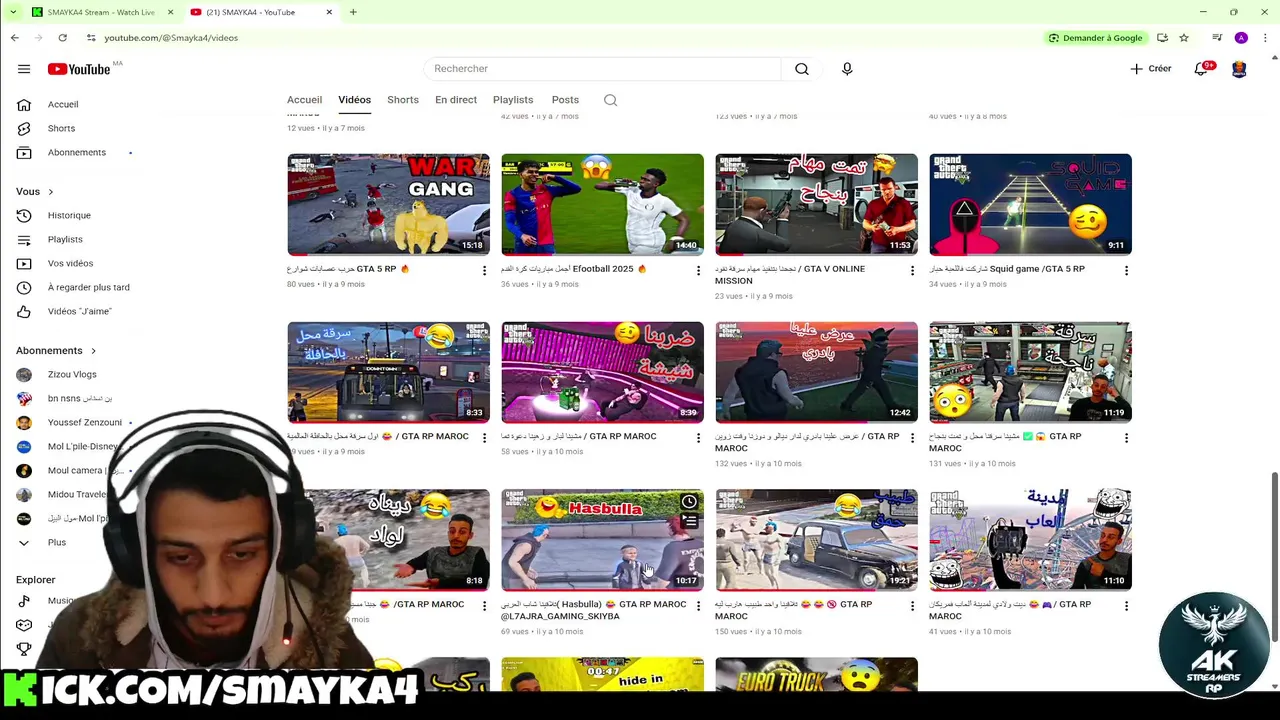The width and height of the screenshot is (1280, 720).
Task: Open Vos vidéos in the sidebar
Action: coord(72,263)
